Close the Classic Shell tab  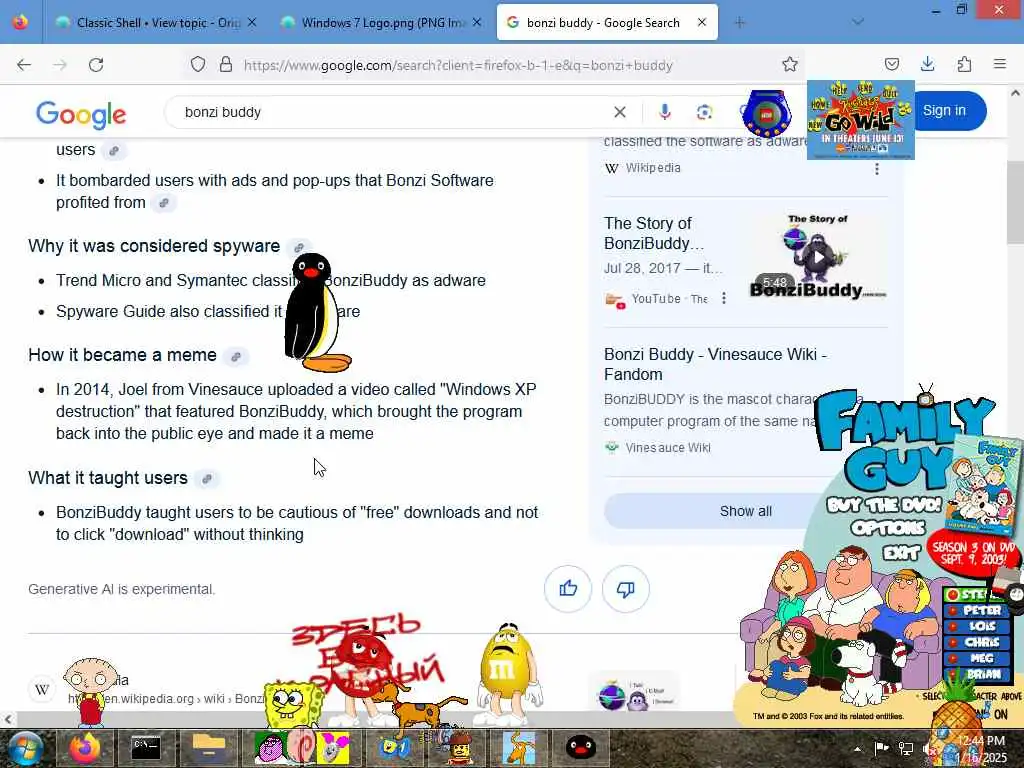click(x=252, y=22)
